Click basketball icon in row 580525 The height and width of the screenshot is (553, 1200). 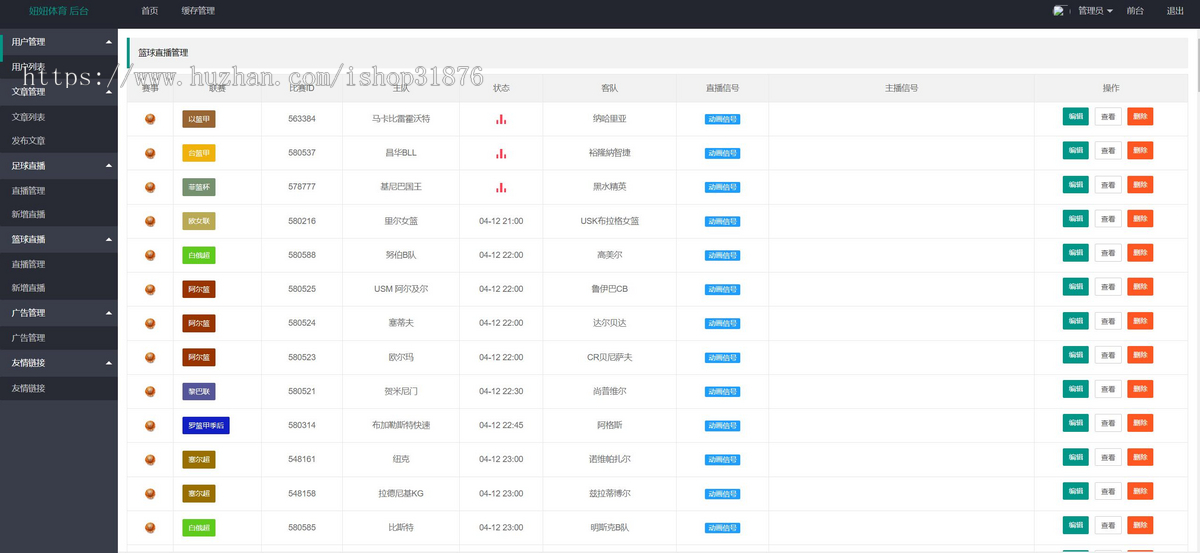tap(150, 289)
